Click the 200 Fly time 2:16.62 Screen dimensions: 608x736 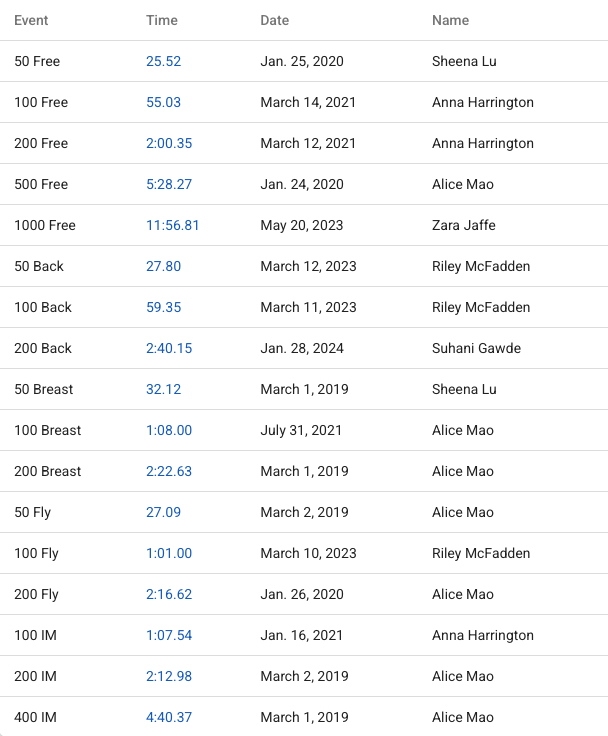[169, 594]
